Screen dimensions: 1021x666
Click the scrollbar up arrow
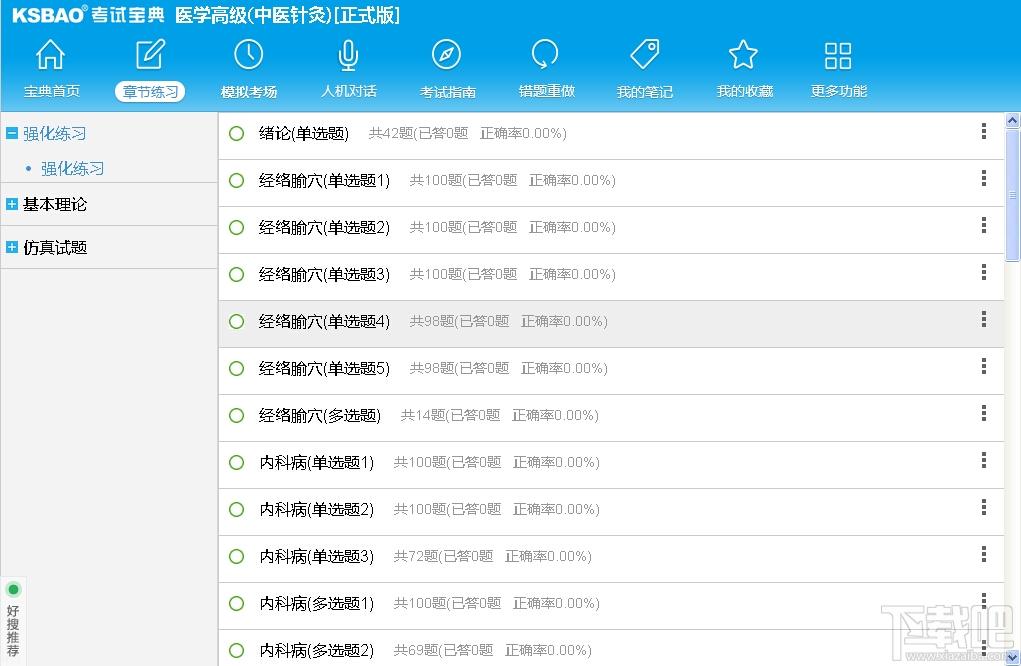click(1013, 120)
